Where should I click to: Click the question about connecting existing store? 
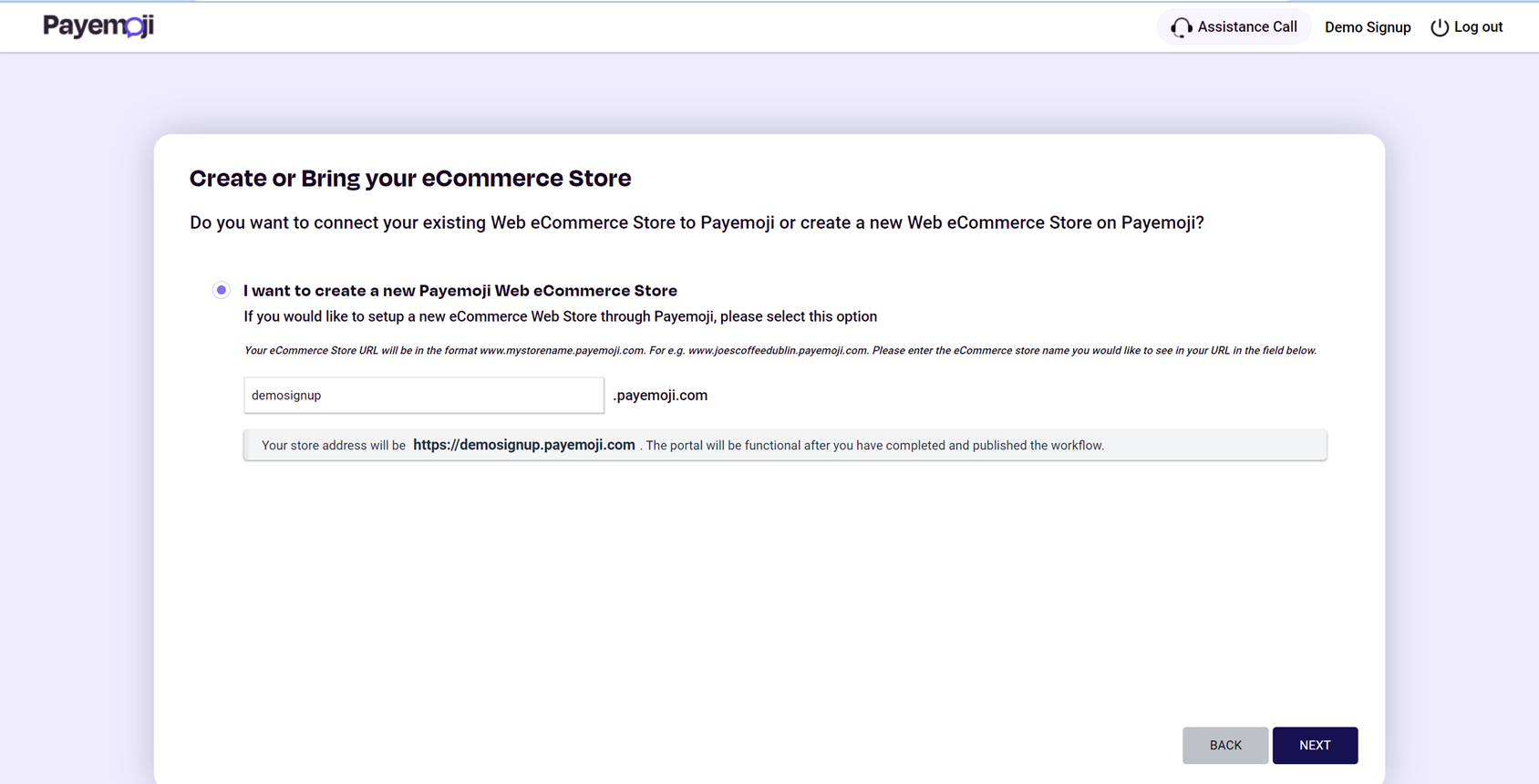pos(697,223)
